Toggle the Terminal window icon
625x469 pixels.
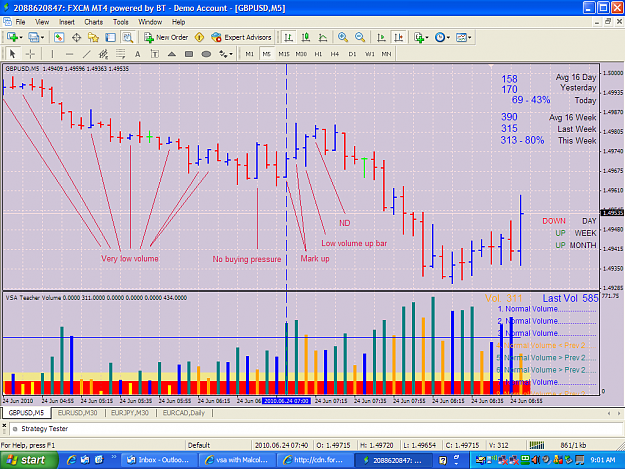(x=110, y=37)
